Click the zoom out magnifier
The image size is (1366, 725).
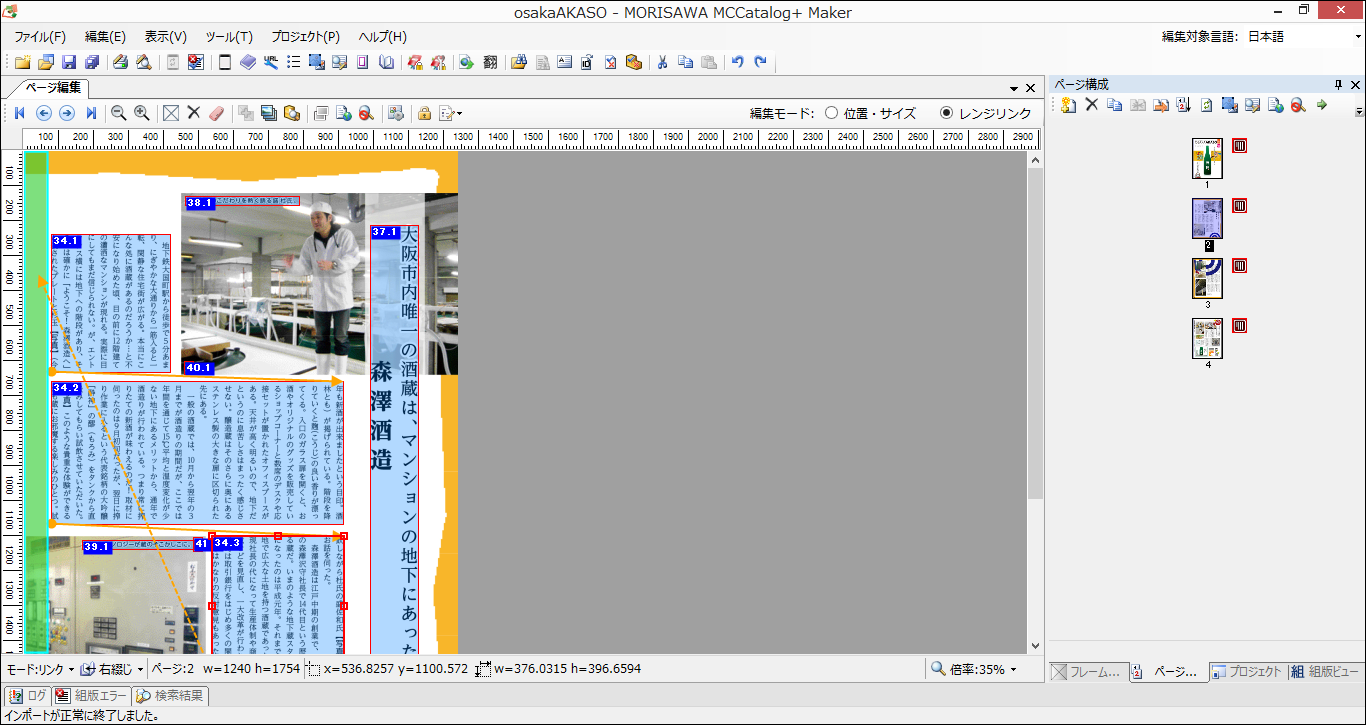coord(118,113)
